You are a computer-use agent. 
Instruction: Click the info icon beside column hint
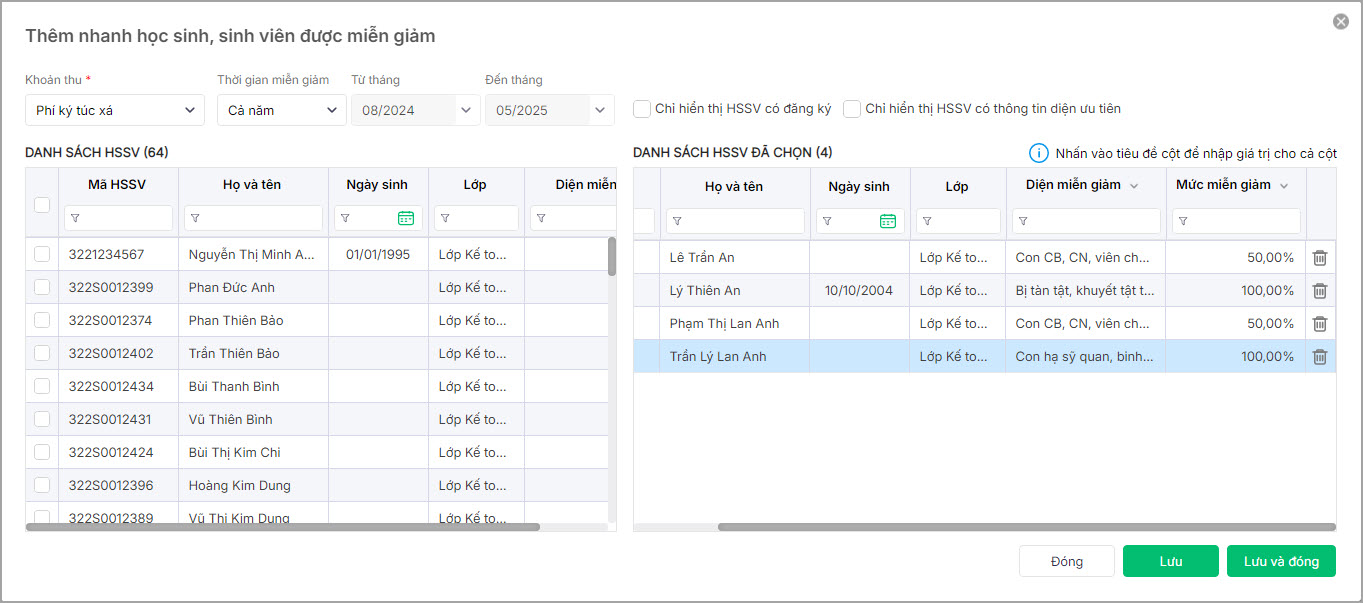(x=1039, y=153)
